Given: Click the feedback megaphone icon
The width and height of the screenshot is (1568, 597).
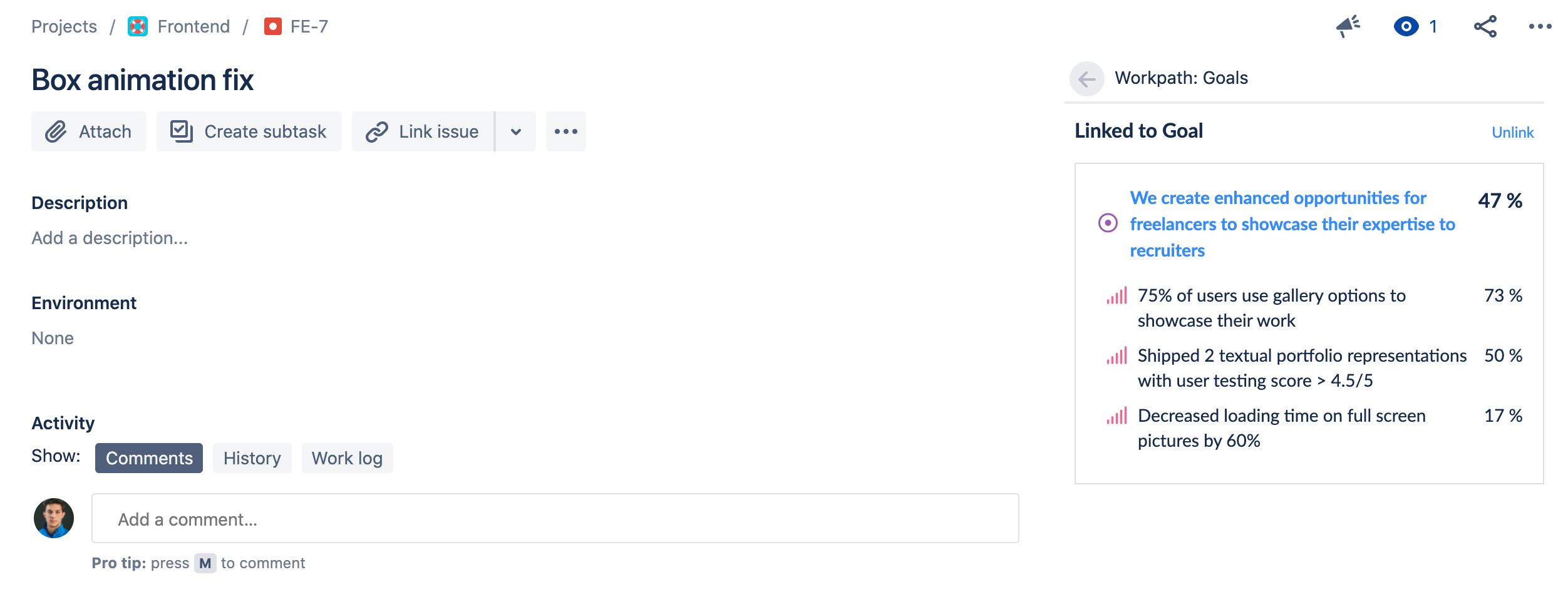Looking at the screenshot, I should point(1348,26).
